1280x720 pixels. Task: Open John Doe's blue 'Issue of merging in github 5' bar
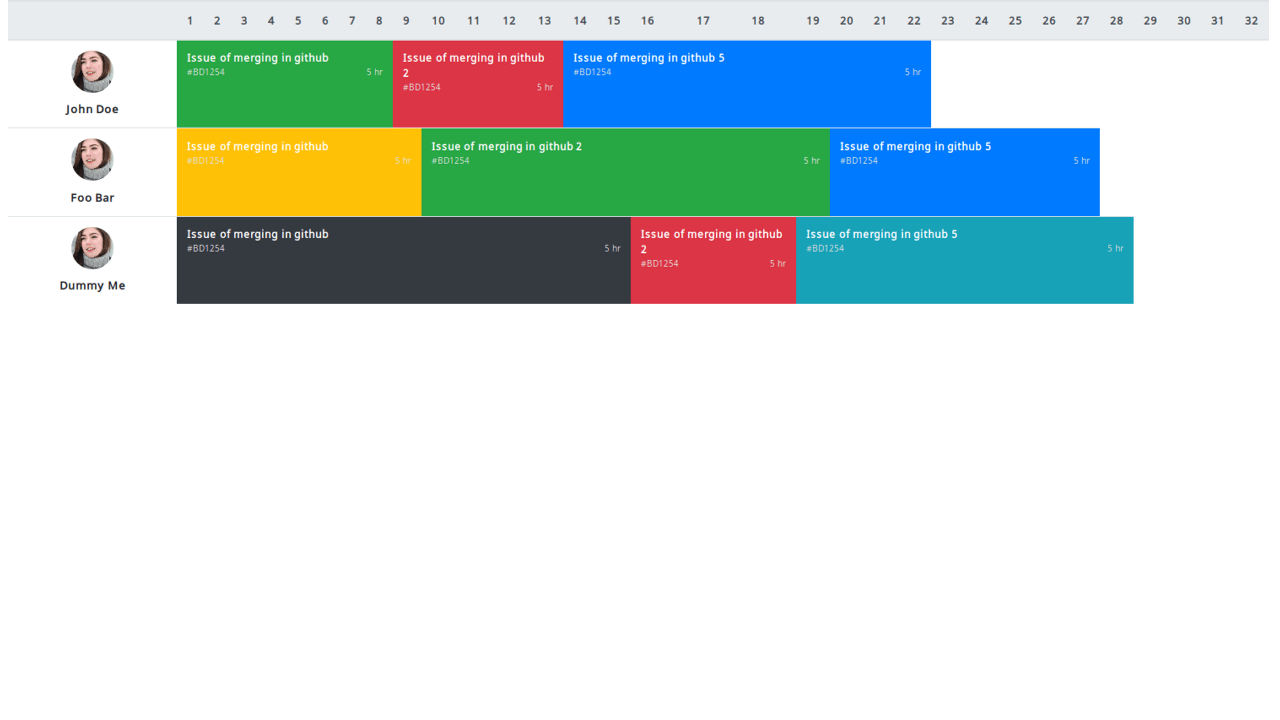[x=747, y=83]
